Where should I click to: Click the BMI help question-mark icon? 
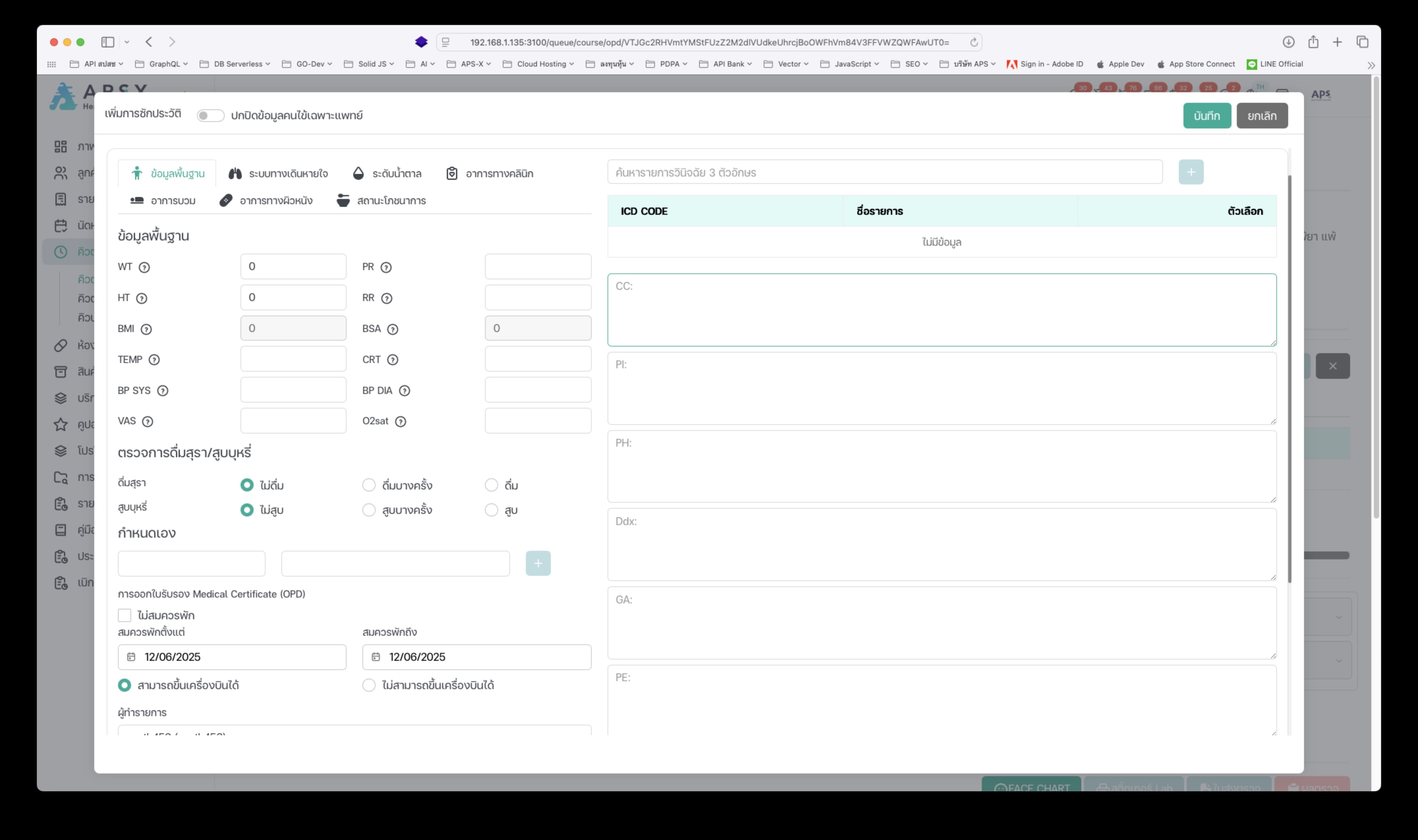[146, 329]
